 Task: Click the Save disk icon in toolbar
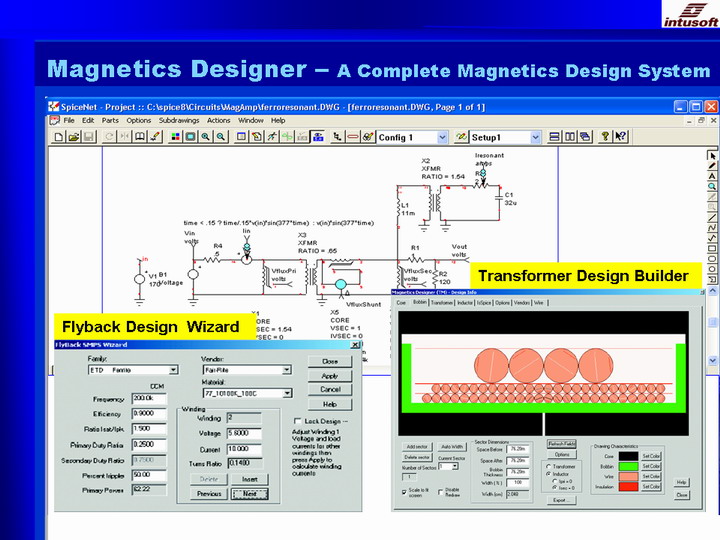[89, 137]
